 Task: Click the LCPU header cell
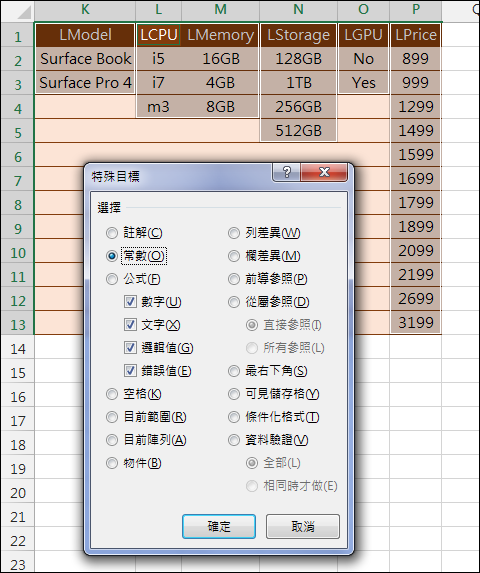pyautogui.click(x=159, y=35)
